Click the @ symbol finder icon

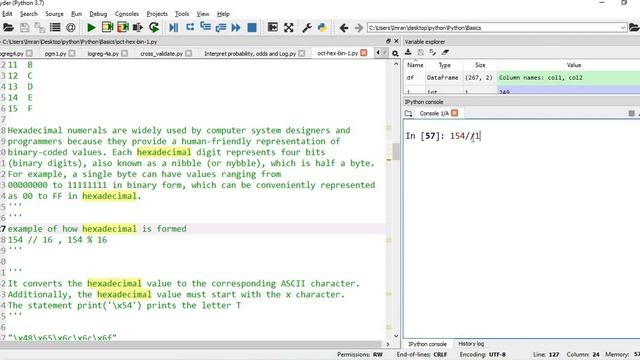71,28
